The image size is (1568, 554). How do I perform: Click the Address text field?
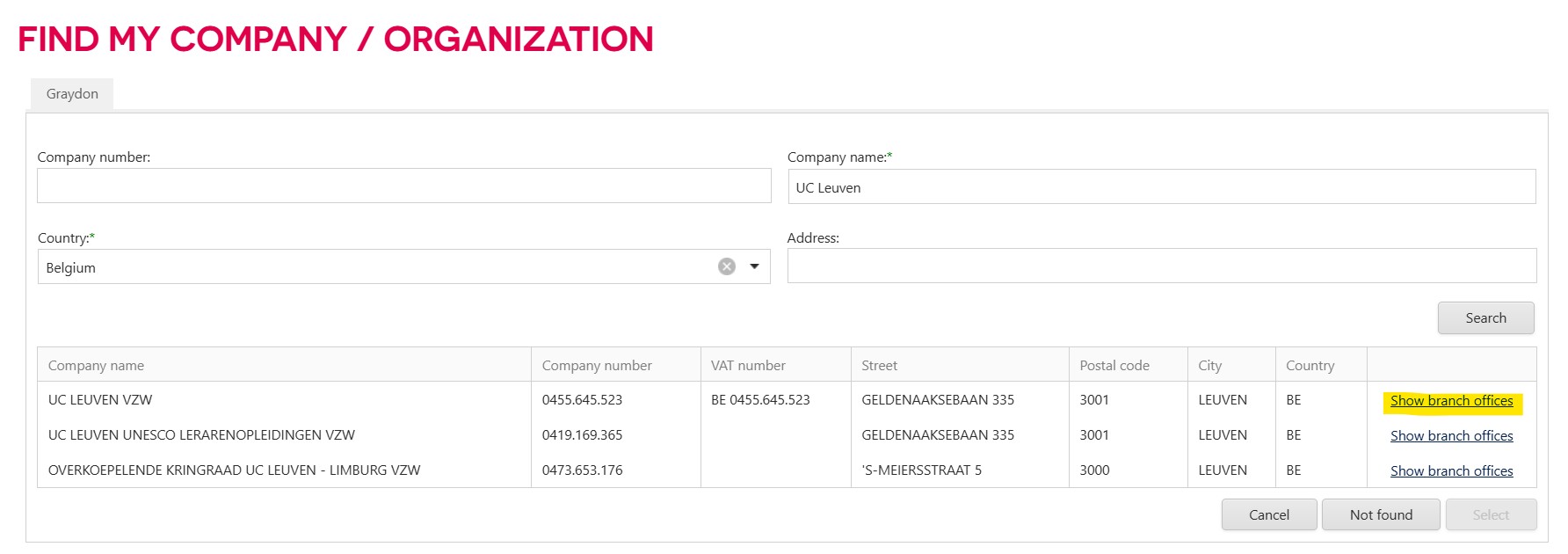(x=1161, y=266)
